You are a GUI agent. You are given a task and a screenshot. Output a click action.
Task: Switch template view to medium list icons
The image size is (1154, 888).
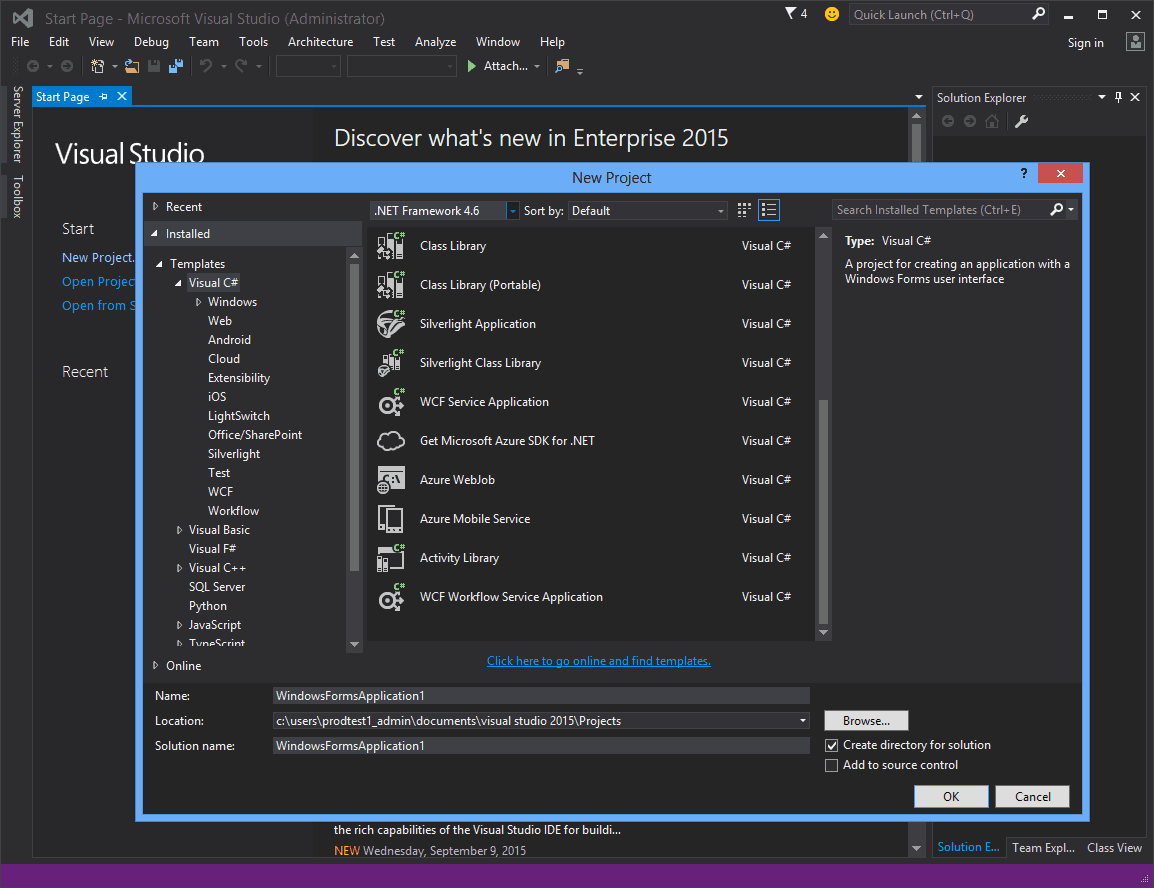coord(769,210)
